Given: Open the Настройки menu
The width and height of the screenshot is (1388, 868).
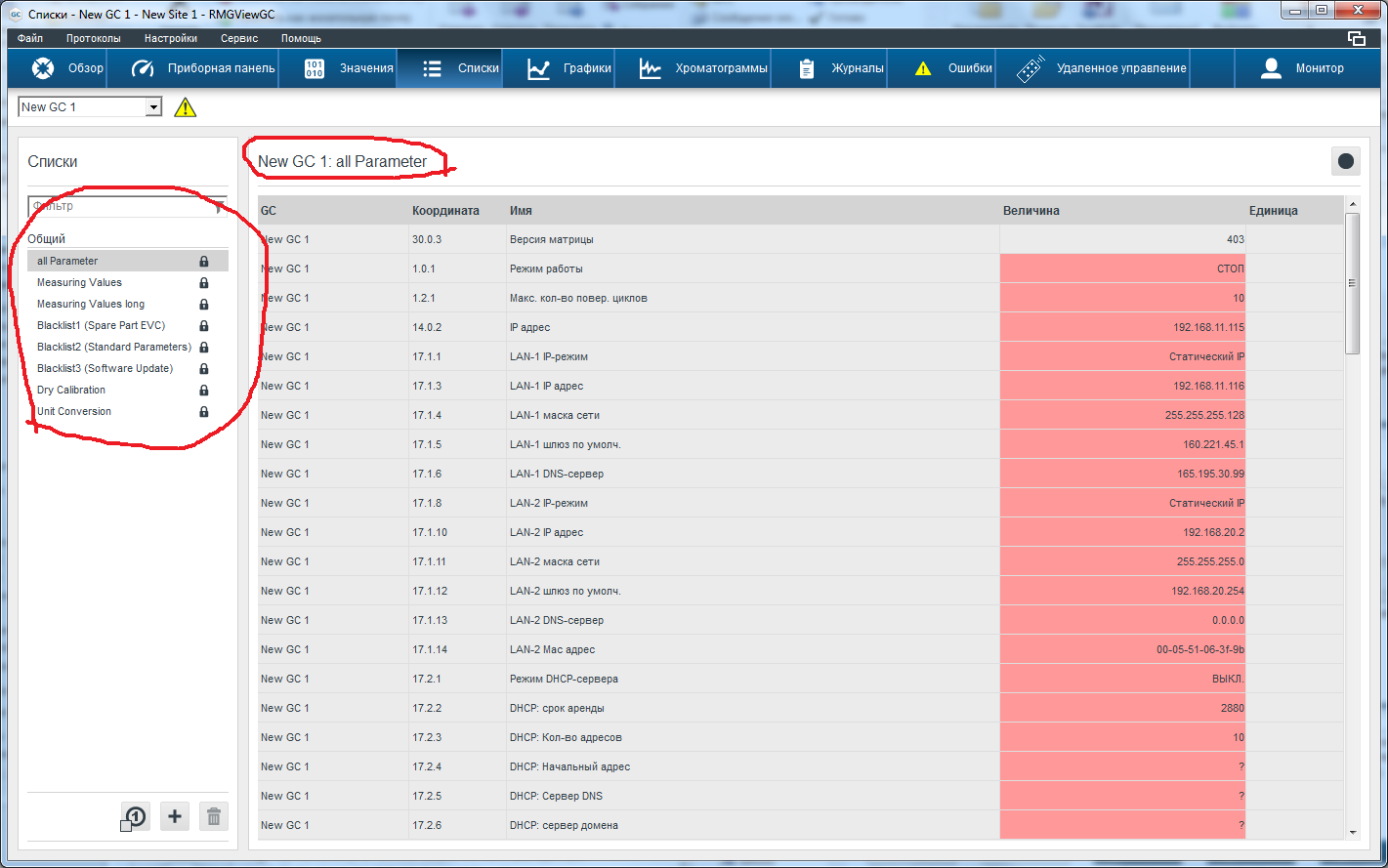Looking at the screenshot, I should (171, 38).
